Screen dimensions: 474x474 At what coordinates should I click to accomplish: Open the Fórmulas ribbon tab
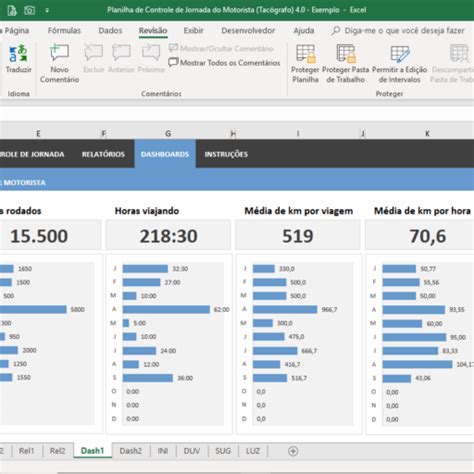click(x=64, y=31)
